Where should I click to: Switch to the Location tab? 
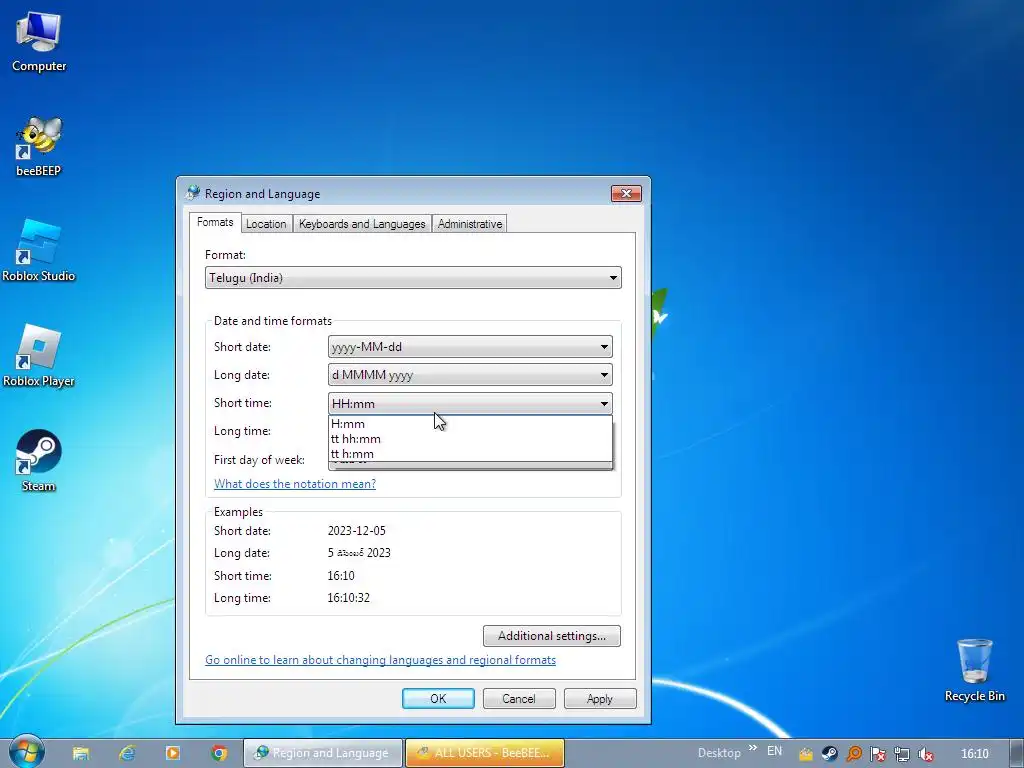coord(266,224)
